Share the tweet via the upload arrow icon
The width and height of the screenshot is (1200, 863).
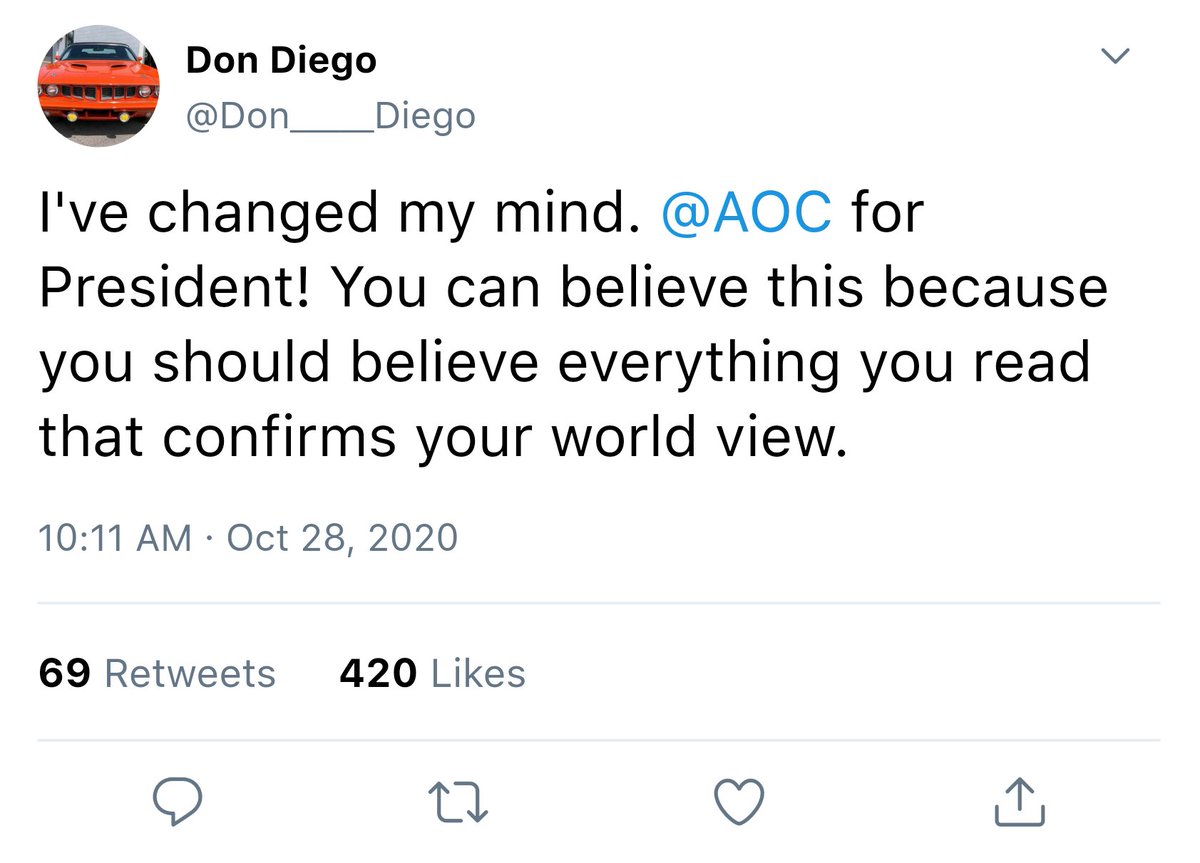[x=1022, y=802]
